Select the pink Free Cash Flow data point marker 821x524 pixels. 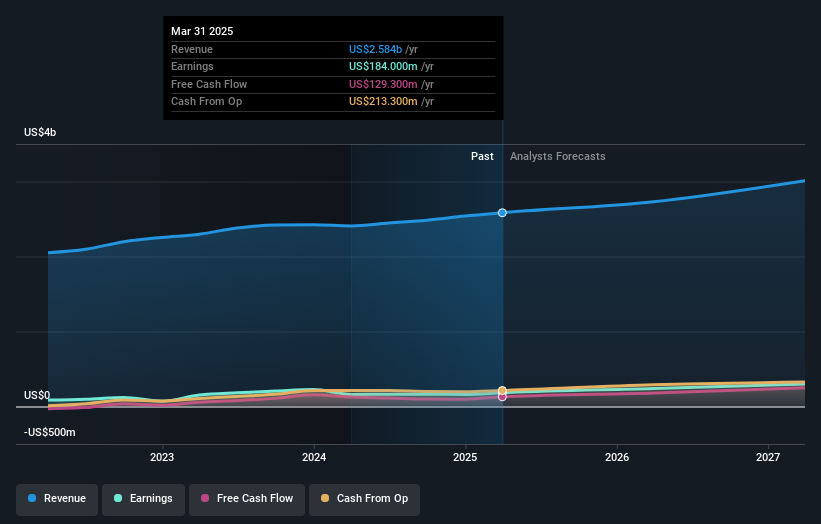click(502, 397)
